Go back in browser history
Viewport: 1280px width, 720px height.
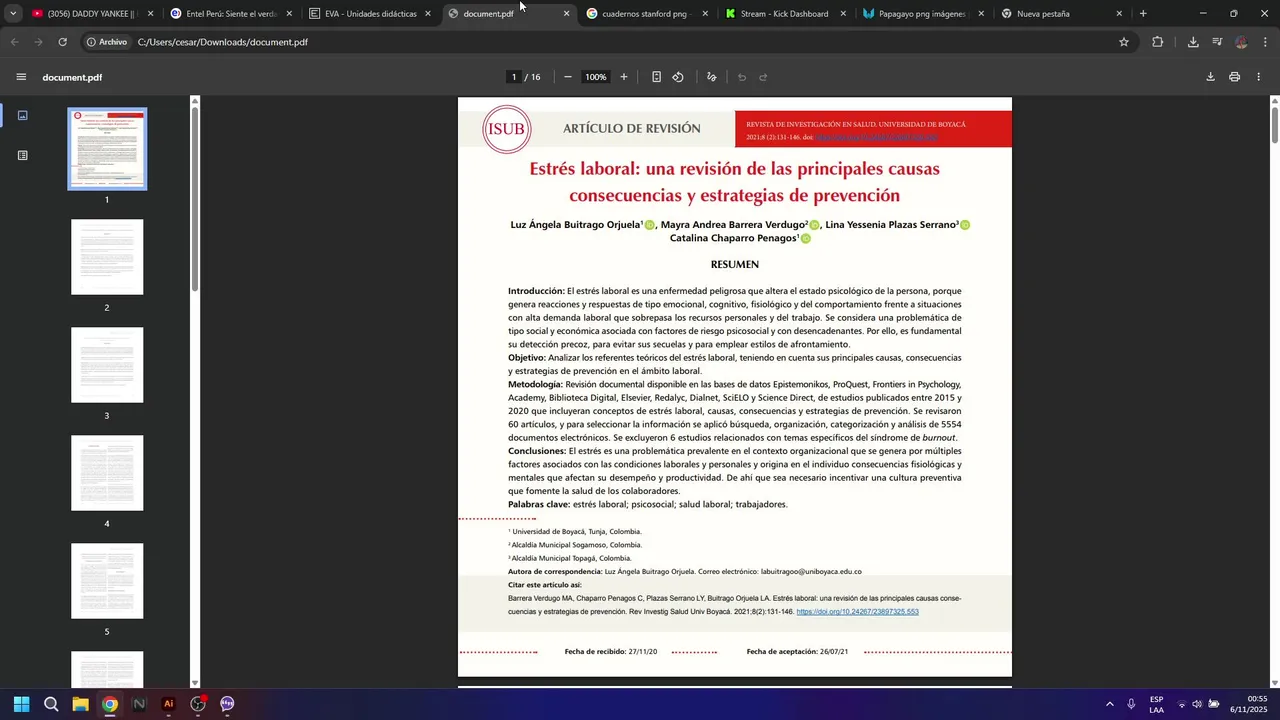pos(15,42)
